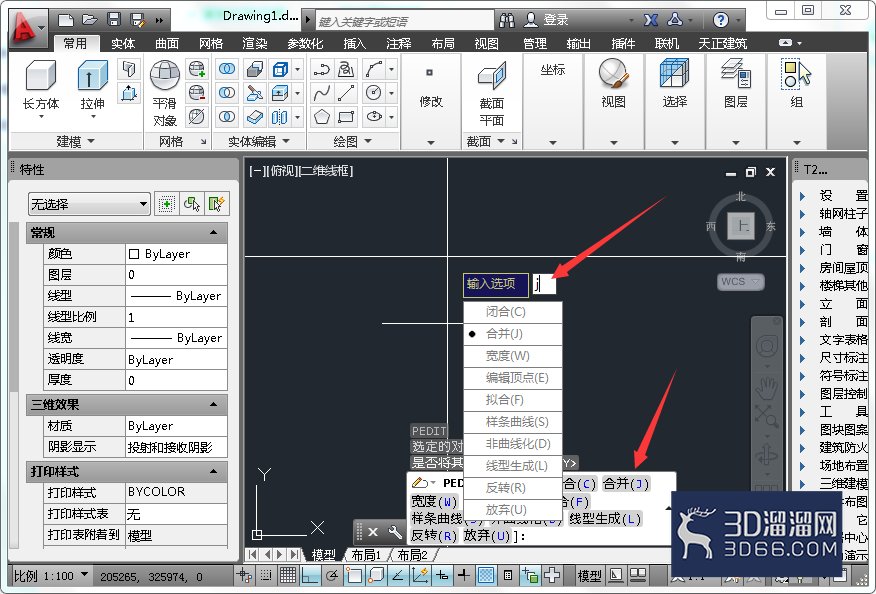Image resolution: width=876 pixels, height=594 pixels.
Task: Click the Smooth Object (平滑对象) mesh icon
Action: pos(165,75)
